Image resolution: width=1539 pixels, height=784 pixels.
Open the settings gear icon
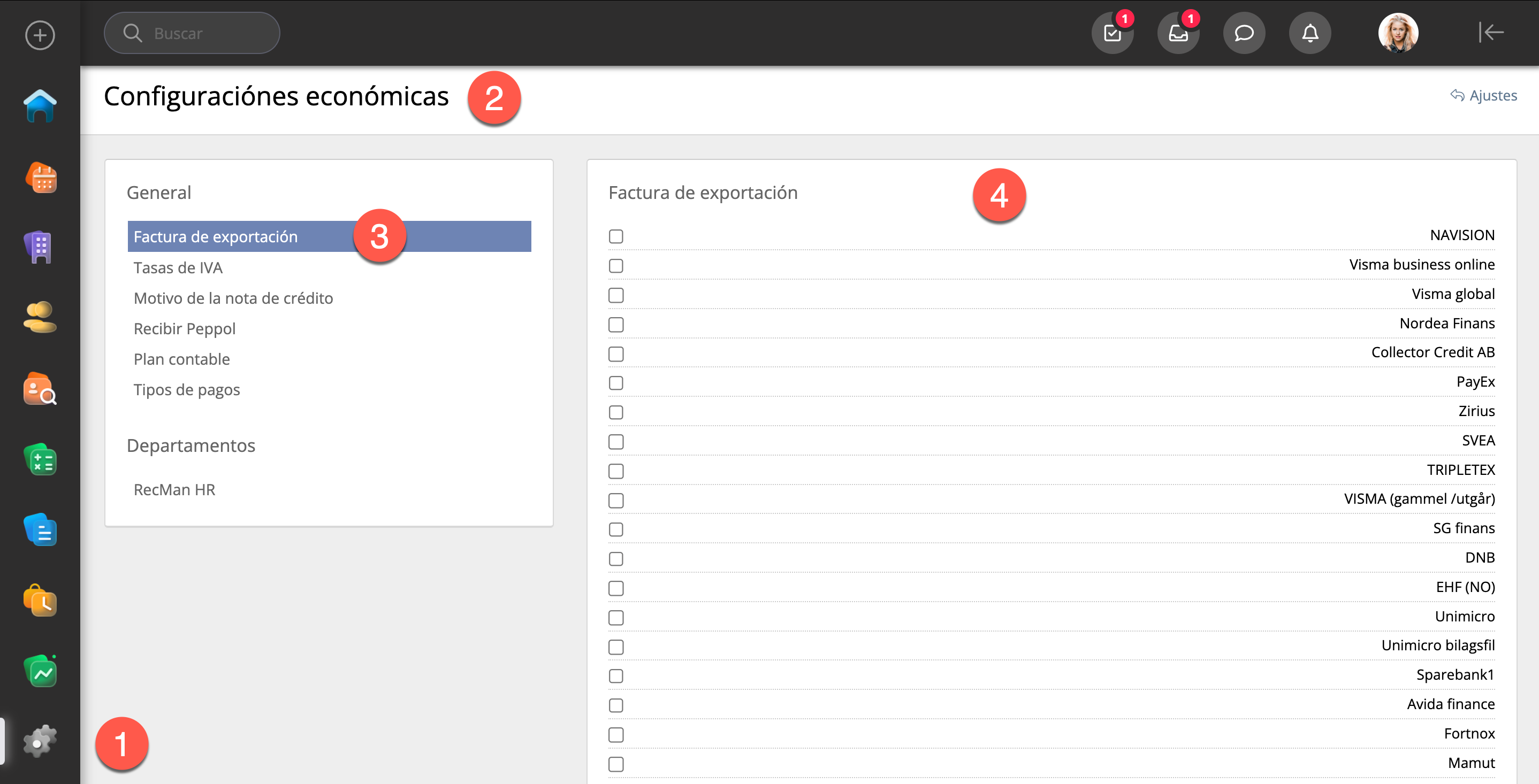40,742
